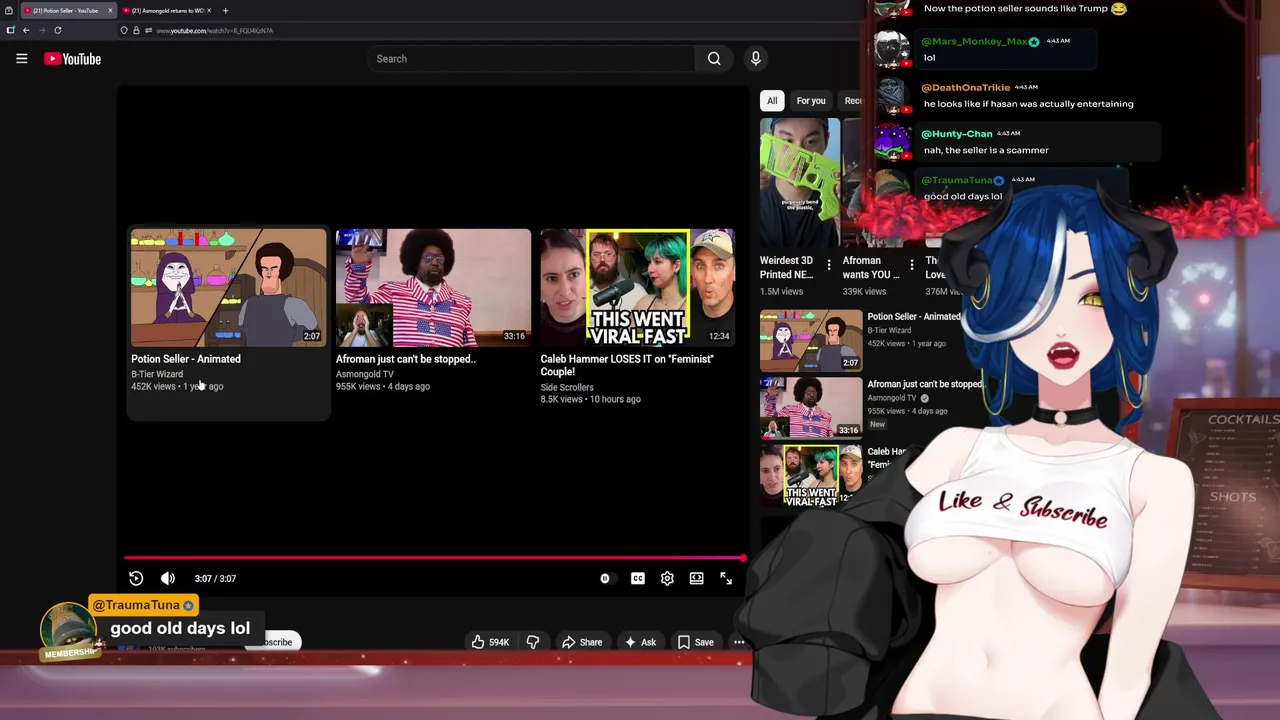This screenshot has width=1280, height=720.
Task: Click Caleb Hammer LOSES IT title in end screen
Action: 627,365
